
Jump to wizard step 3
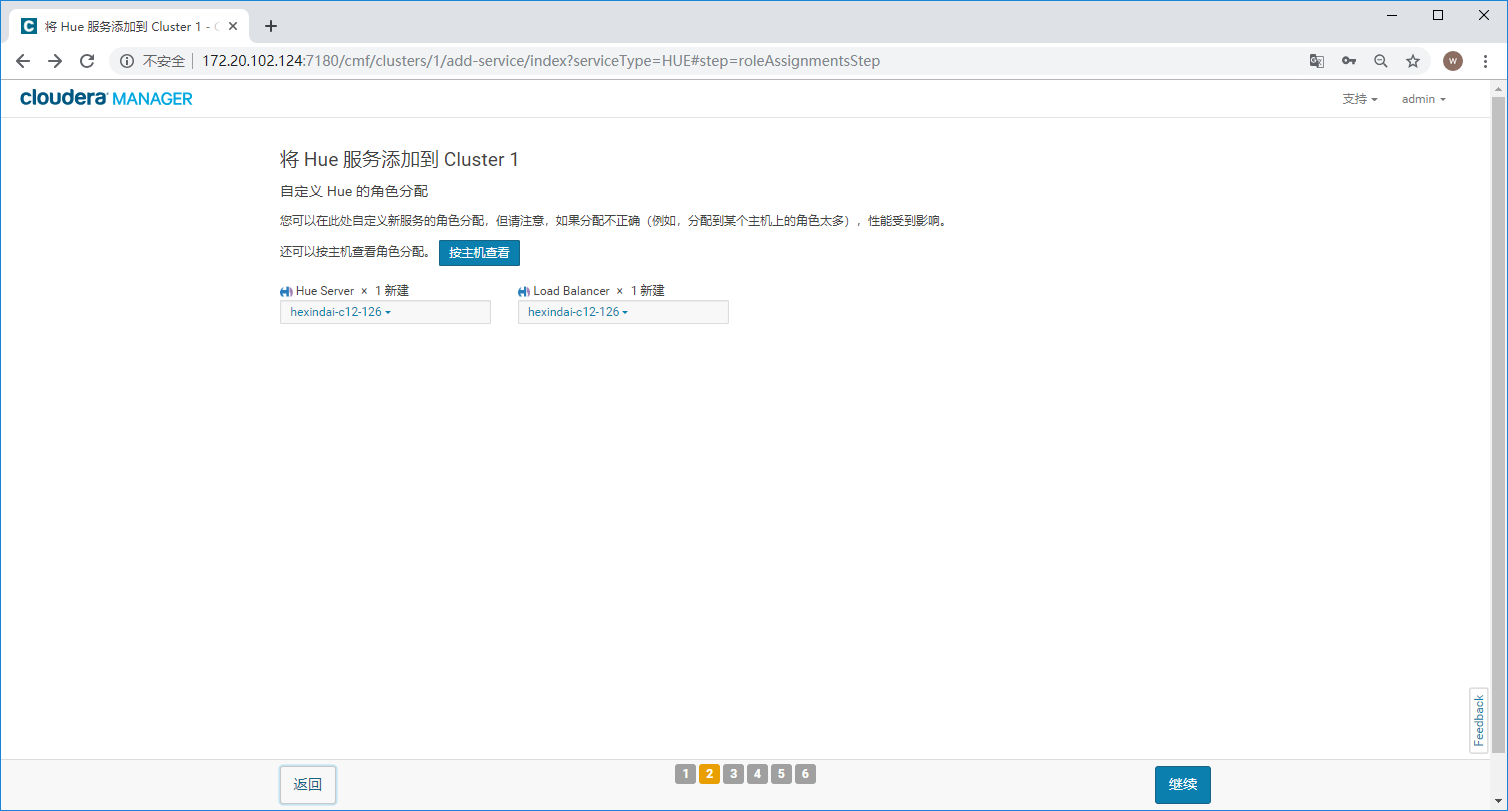733,774
